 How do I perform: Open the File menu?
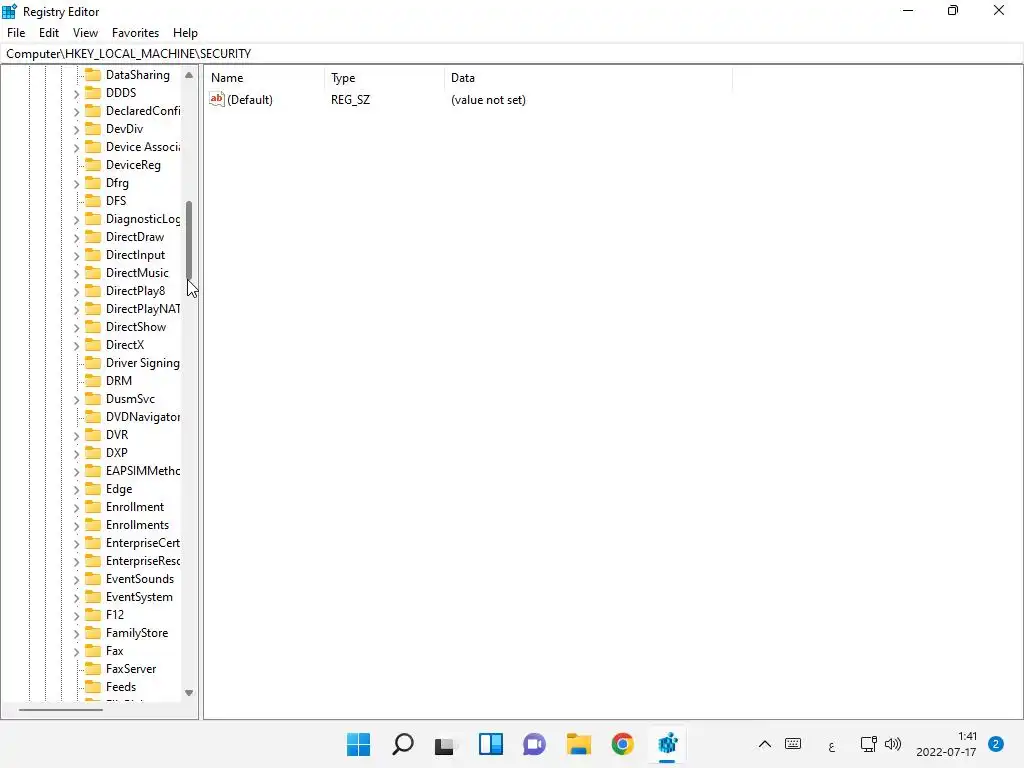(x=16, y=33)
